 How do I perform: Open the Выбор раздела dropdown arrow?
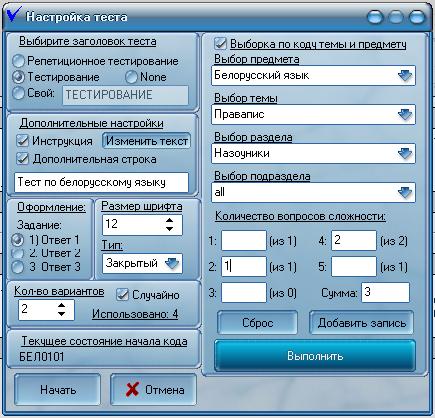click(405, 154)
